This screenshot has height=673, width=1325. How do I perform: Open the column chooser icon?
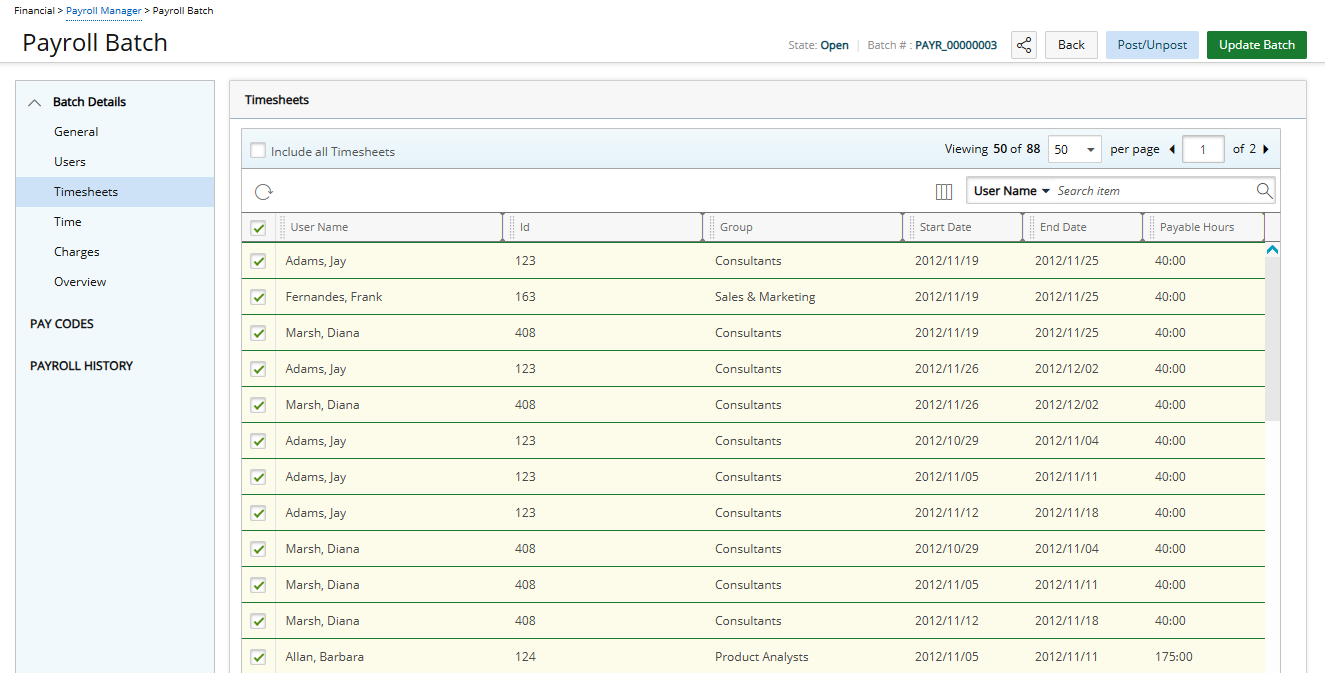pyautogui.click(x=944, y=191)
